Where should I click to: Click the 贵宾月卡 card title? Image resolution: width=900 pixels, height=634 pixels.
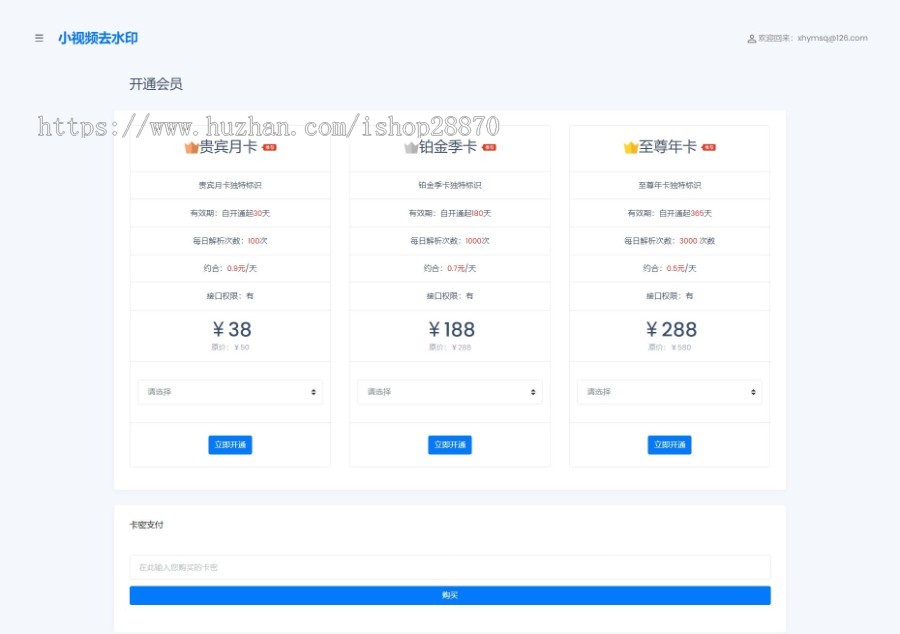228,147
